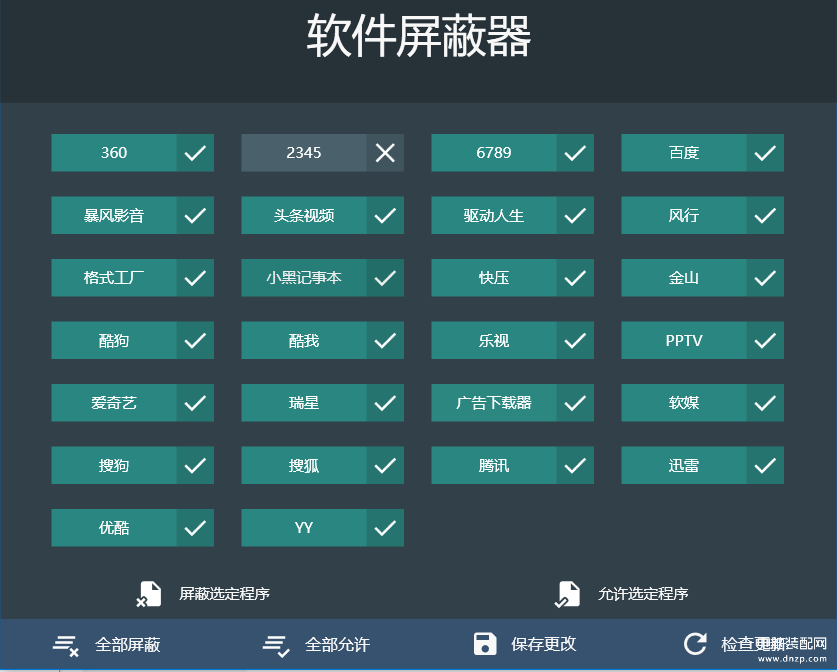Choose the YY tile label
Image resolution: width=837 pixels, height=672 pixels.
click(x=304, y=528)
